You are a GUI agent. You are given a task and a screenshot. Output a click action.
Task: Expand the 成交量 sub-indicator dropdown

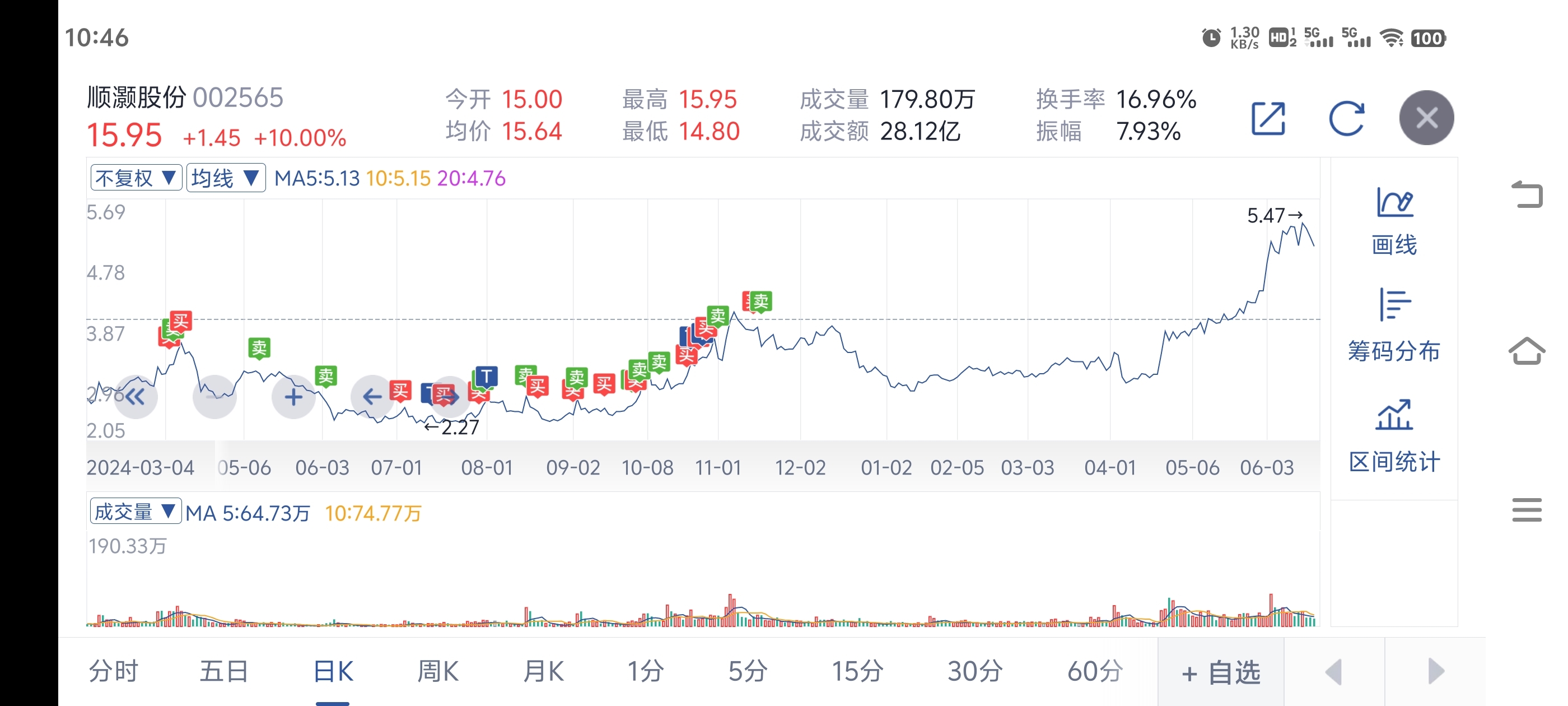pos(135,512)
